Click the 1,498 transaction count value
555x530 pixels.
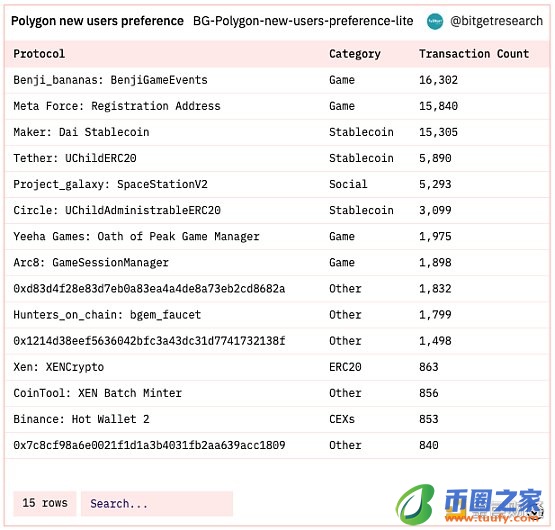coord(435,341)
